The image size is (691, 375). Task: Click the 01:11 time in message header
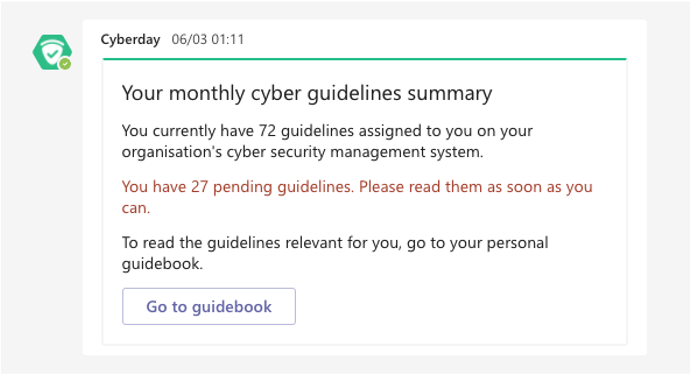pyautogui.click(x=227, y=39)
